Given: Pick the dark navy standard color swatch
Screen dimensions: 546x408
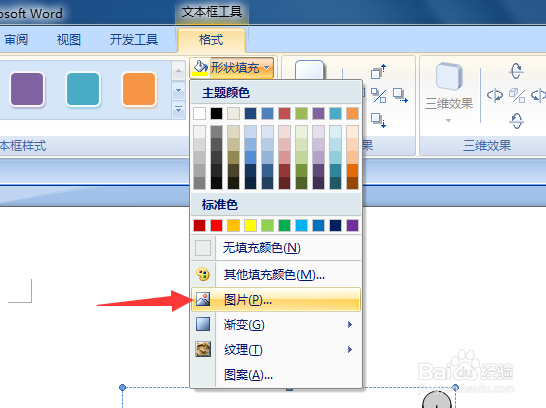Looking at the screenshot, I should tap(335, 225).
